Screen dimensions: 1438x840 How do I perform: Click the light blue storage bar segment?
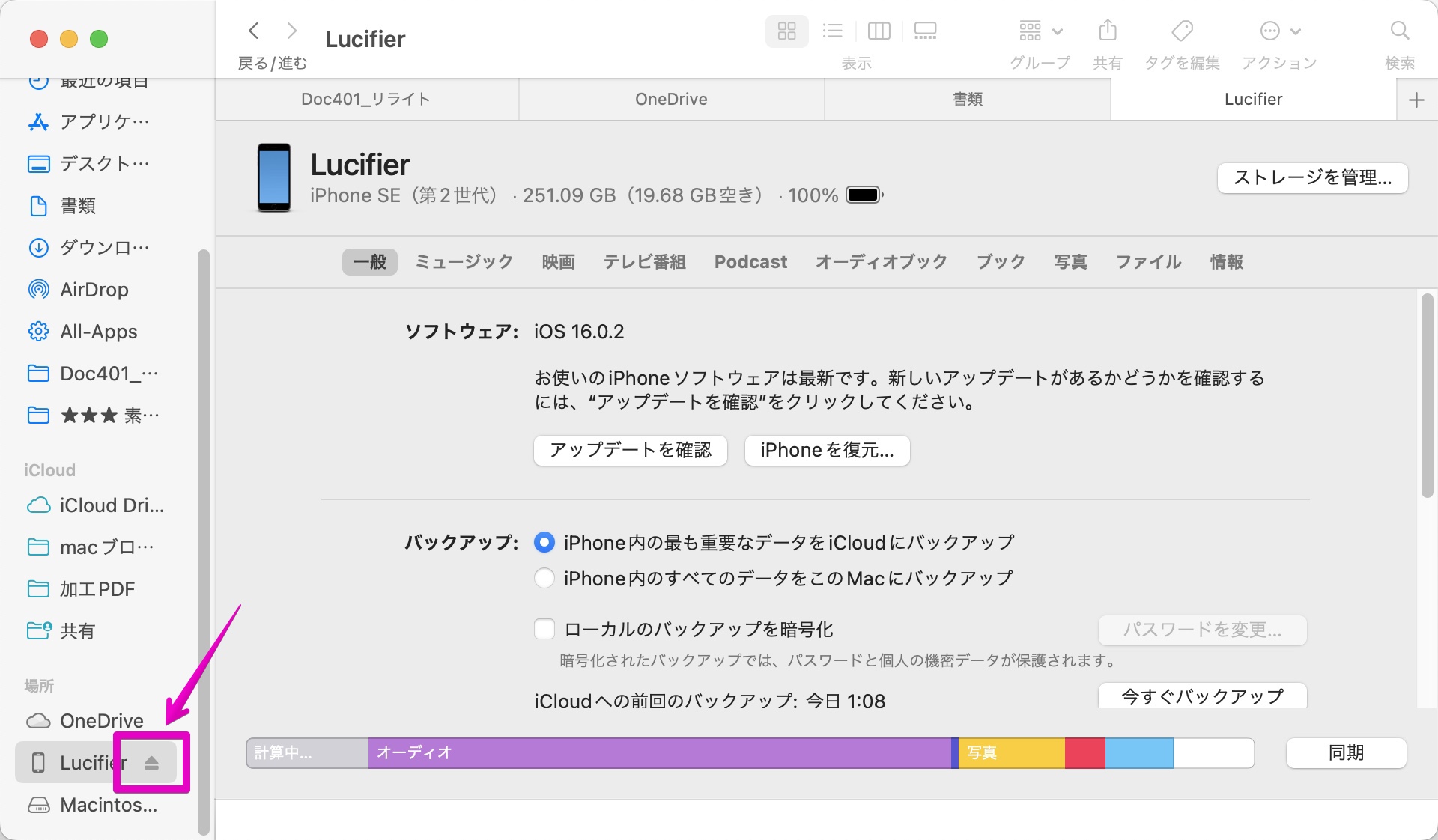click(x=1139, y=753)
